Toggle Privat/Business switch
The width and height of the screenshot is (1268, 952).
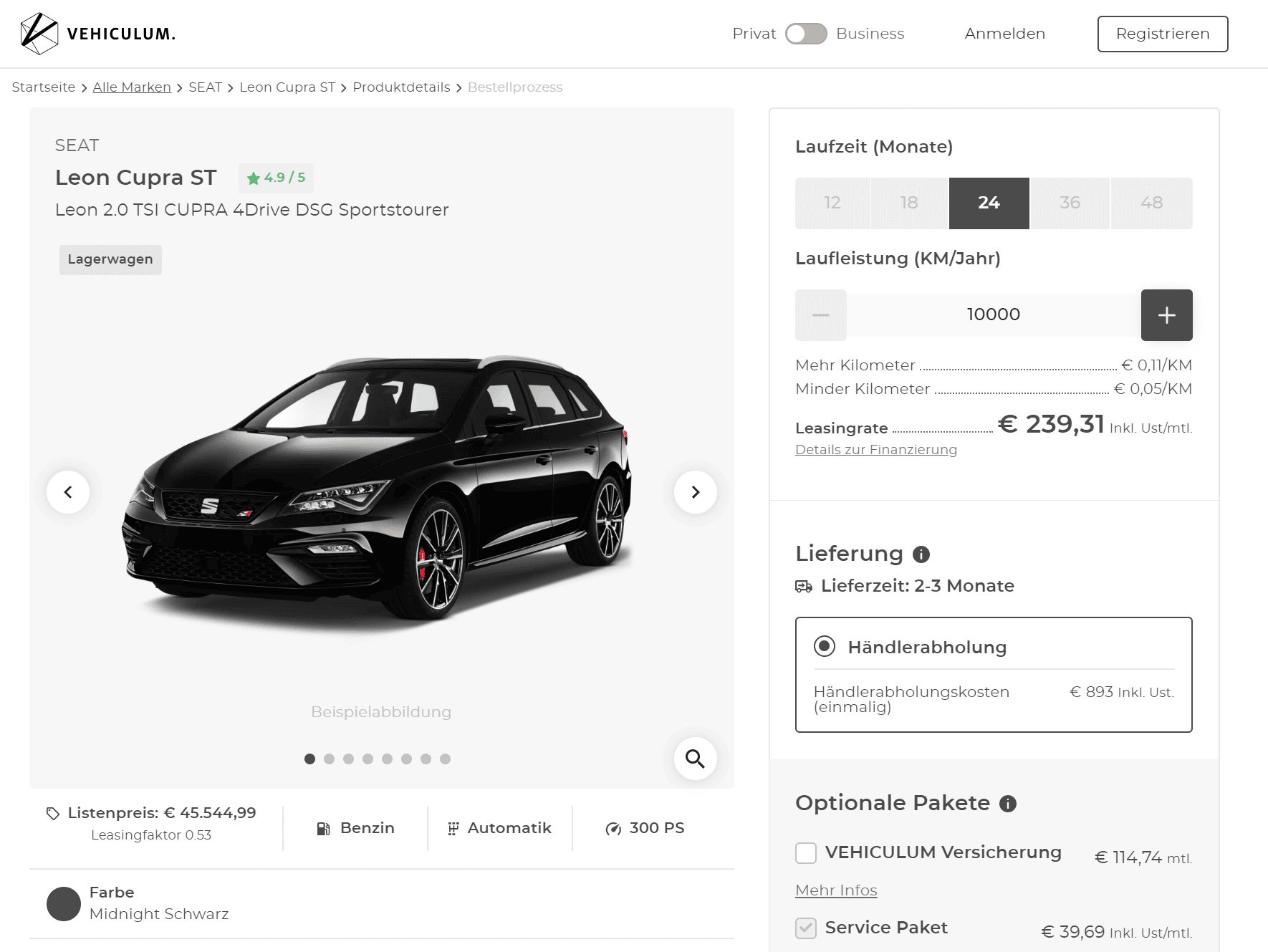[x=806, y=34]
